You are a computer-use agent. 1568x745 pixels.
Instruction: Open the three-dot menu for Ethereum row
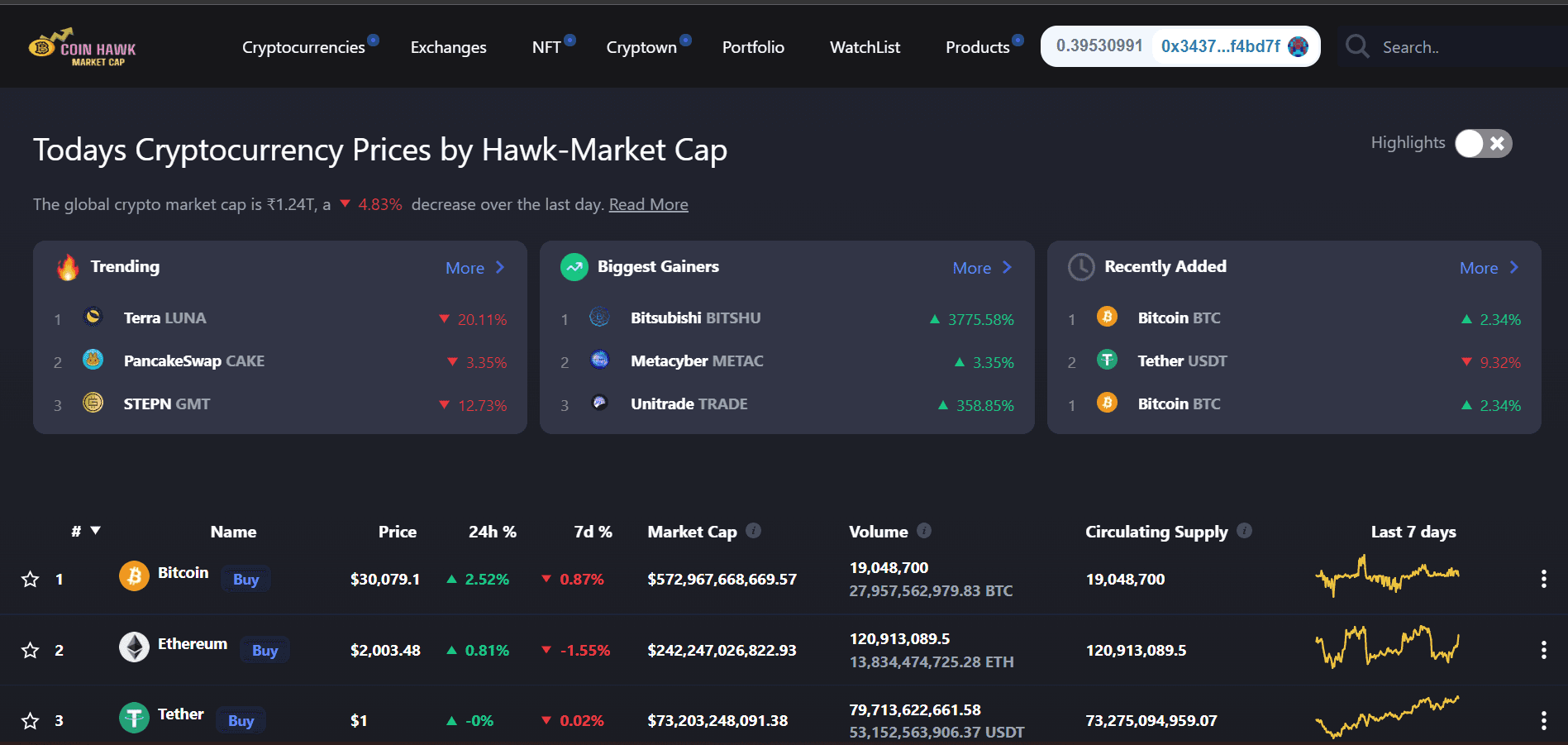pos(1543,650)
